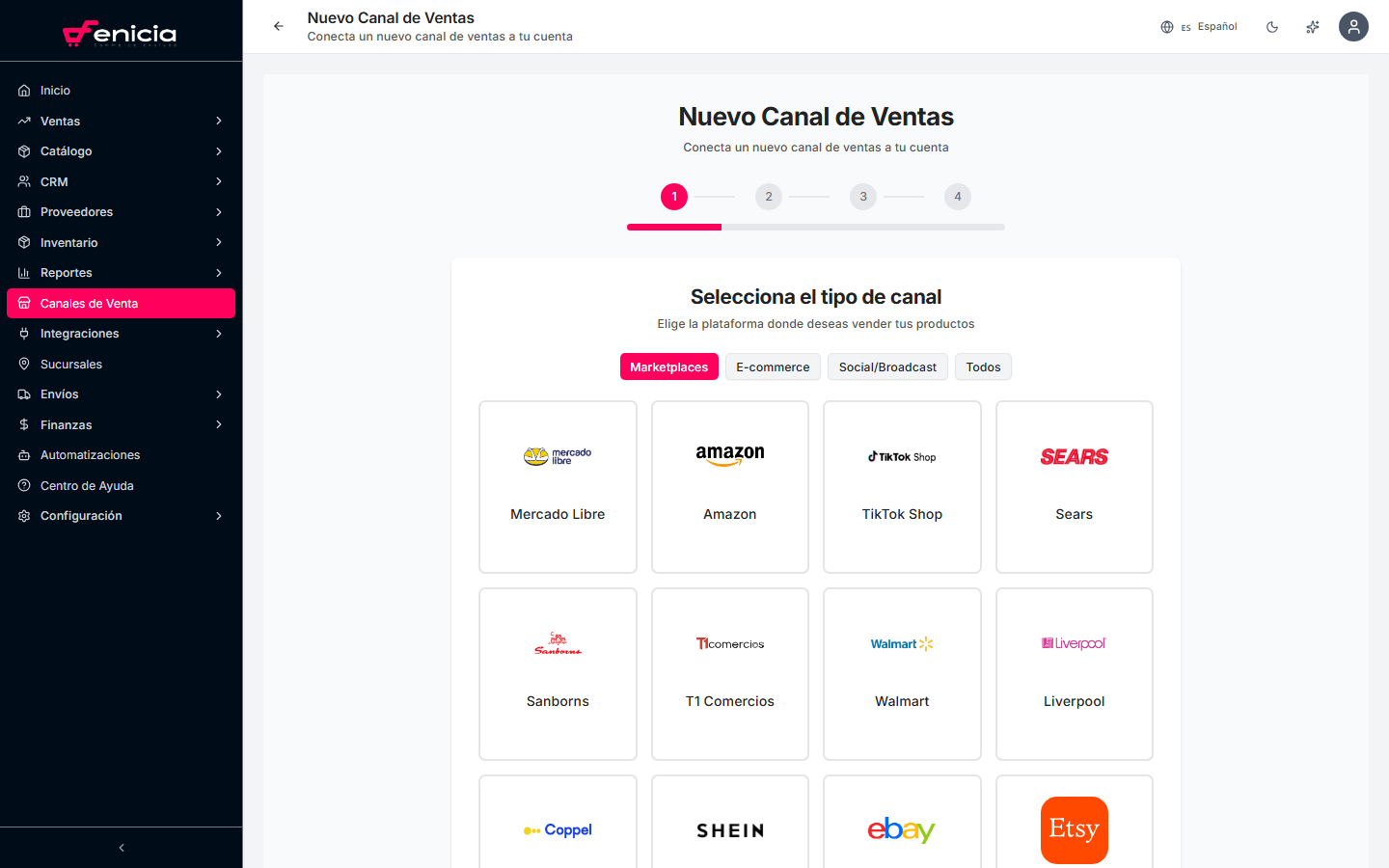Show all channels with the Todos filter
The image size is (1389, 868).
(x=983, y=367)
